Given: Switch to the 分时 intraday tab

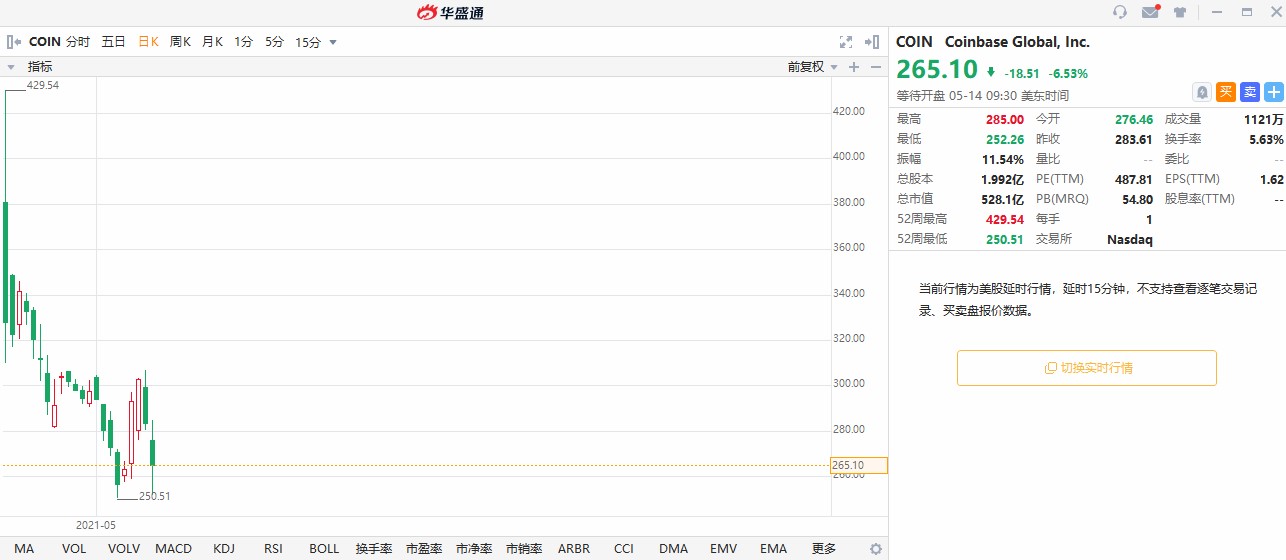Looking at the screenshot, I should point(78,42).
